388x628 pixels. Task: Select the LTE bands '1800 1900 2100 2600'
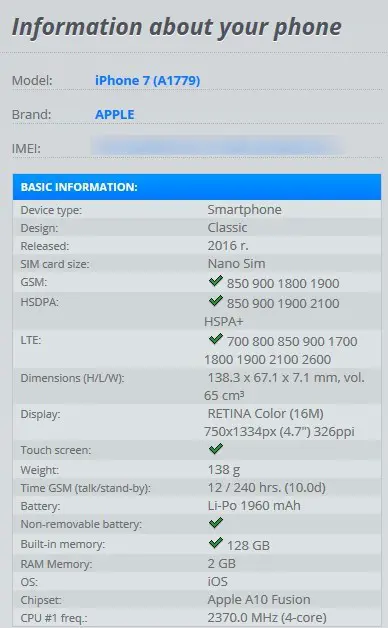point(267,360)
